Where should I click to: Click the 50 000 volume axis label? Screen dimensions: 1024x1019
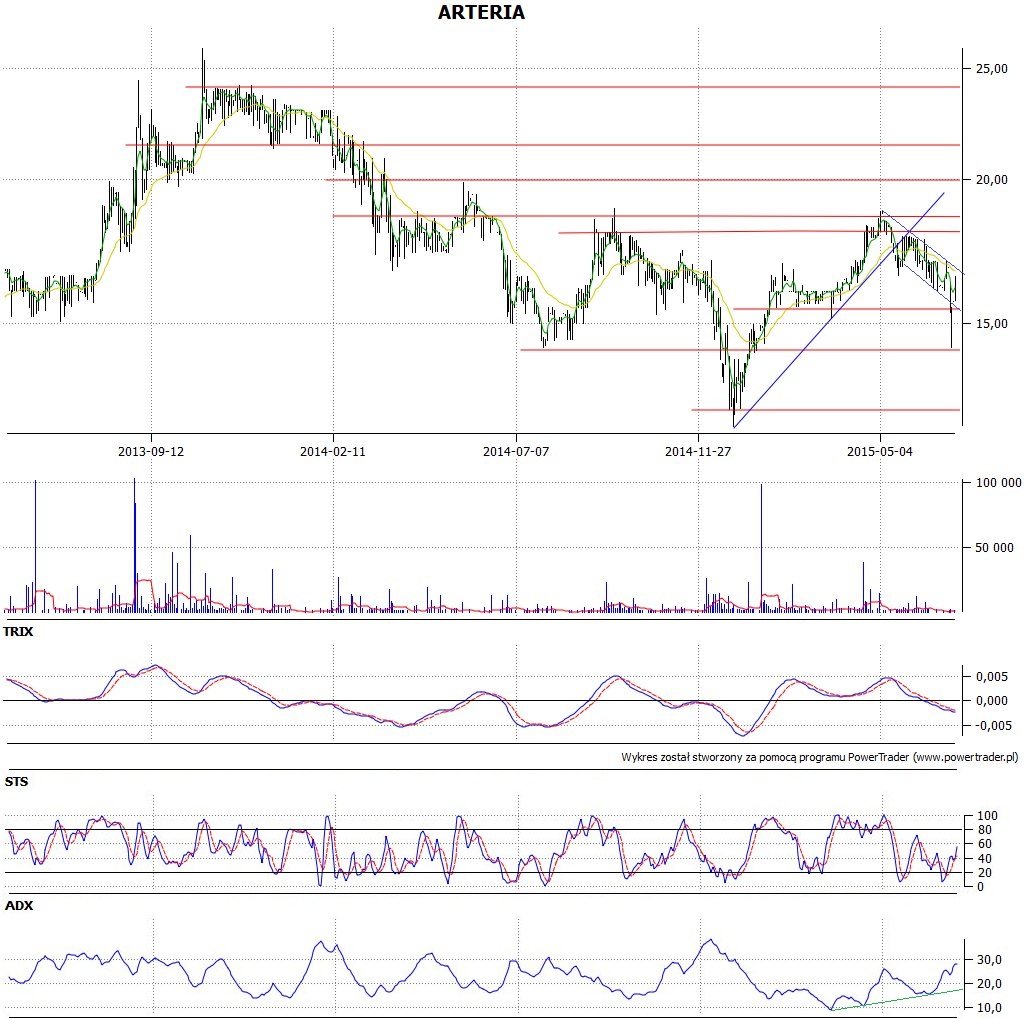point(995,547)
